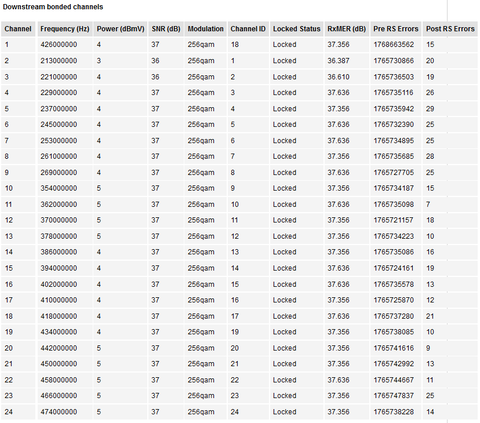Click RxMER value 36.387

338,61
